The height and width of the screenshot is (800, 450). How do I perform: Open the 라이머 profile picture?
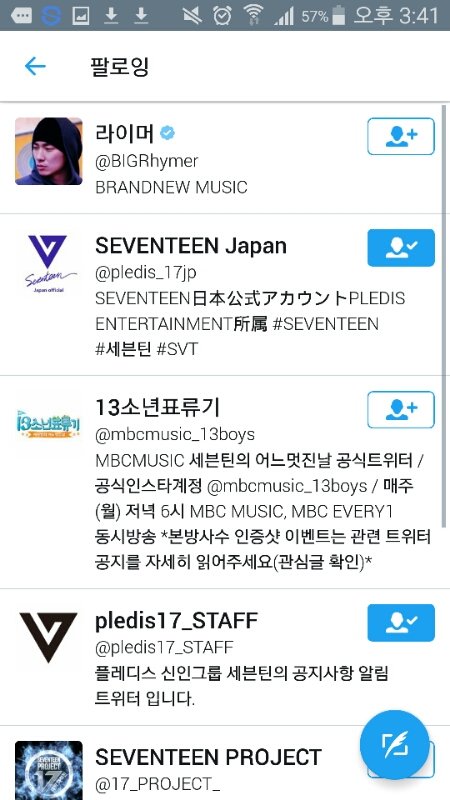pyautogui.click(x=48, y=151)
